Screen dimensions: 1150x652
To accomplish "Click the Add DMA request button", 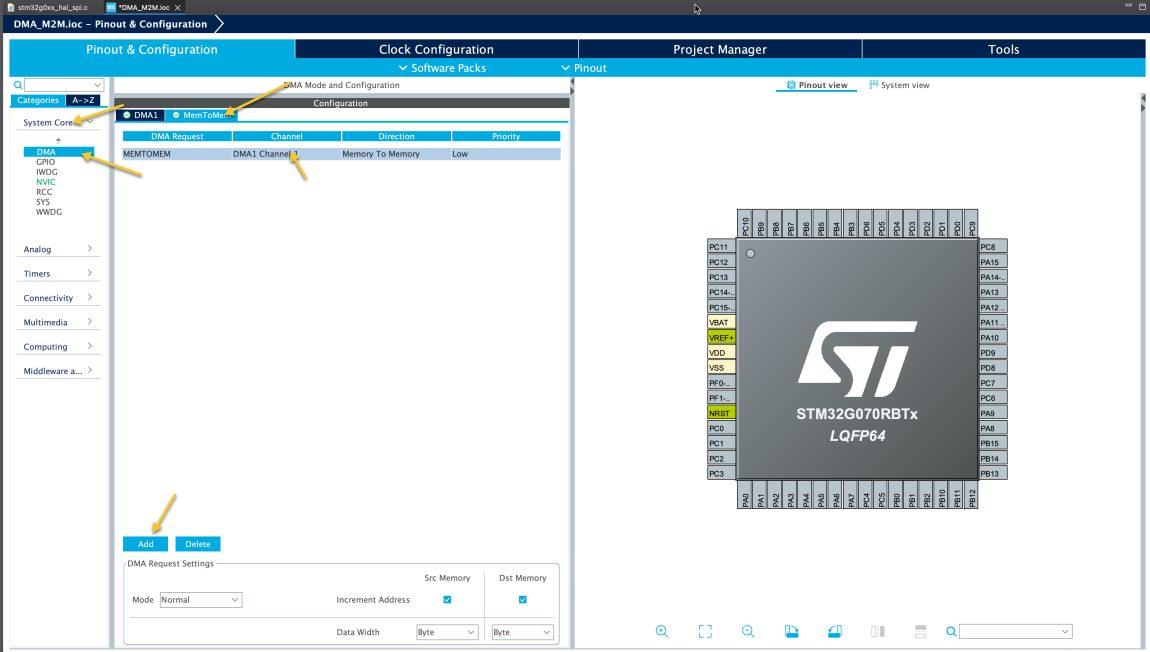I will pyautogui.click(x=145, y=544).
